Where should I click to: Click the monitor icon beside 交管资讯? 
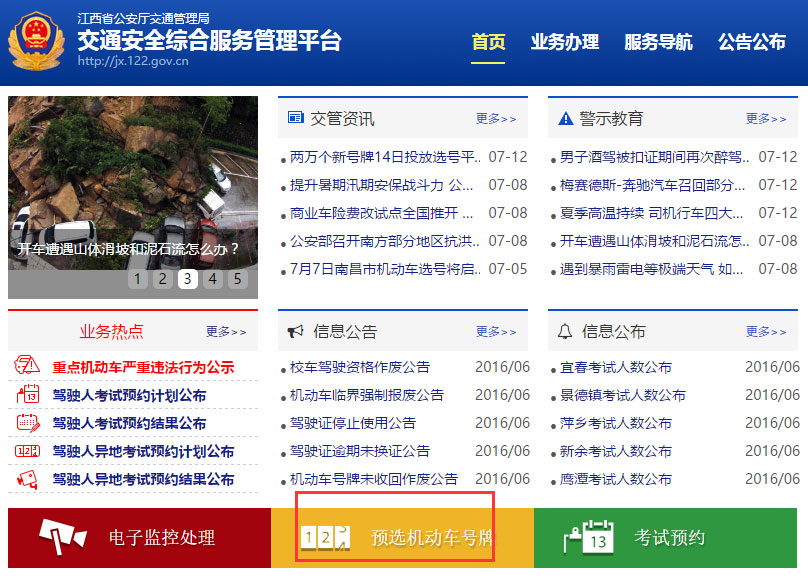coord(295,117)
